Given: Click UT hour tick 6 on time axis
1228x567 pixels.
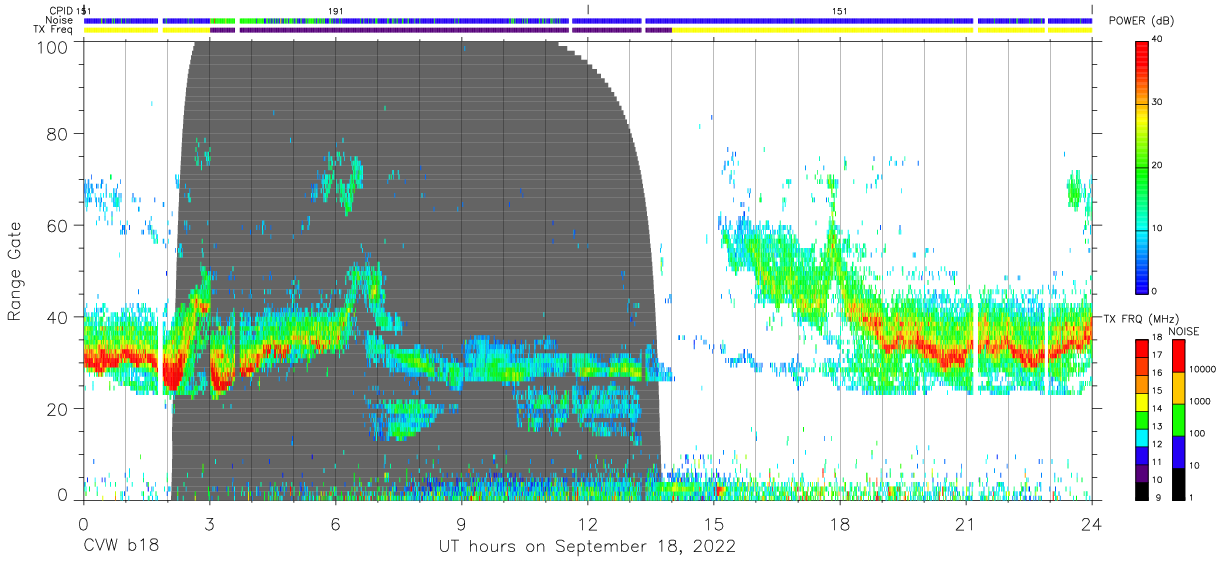Looking at the screenshot, I should pyautogui.click(x=335, y=522).
